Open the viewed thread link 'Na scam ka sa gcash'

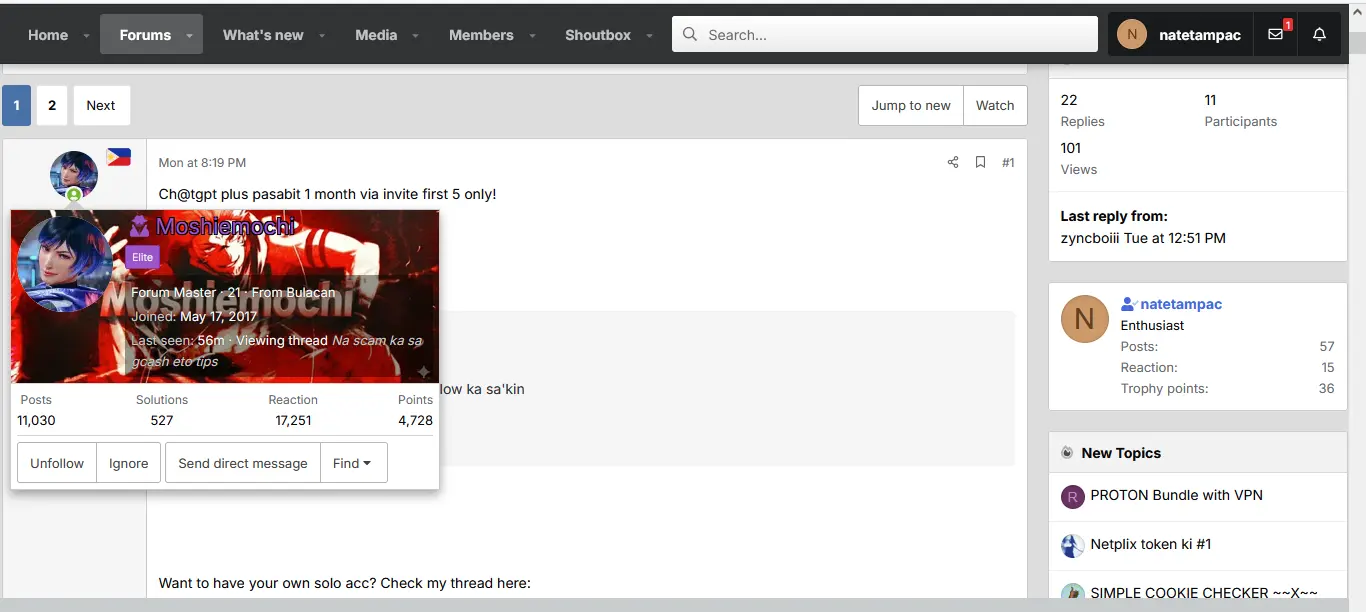(277, 351)
